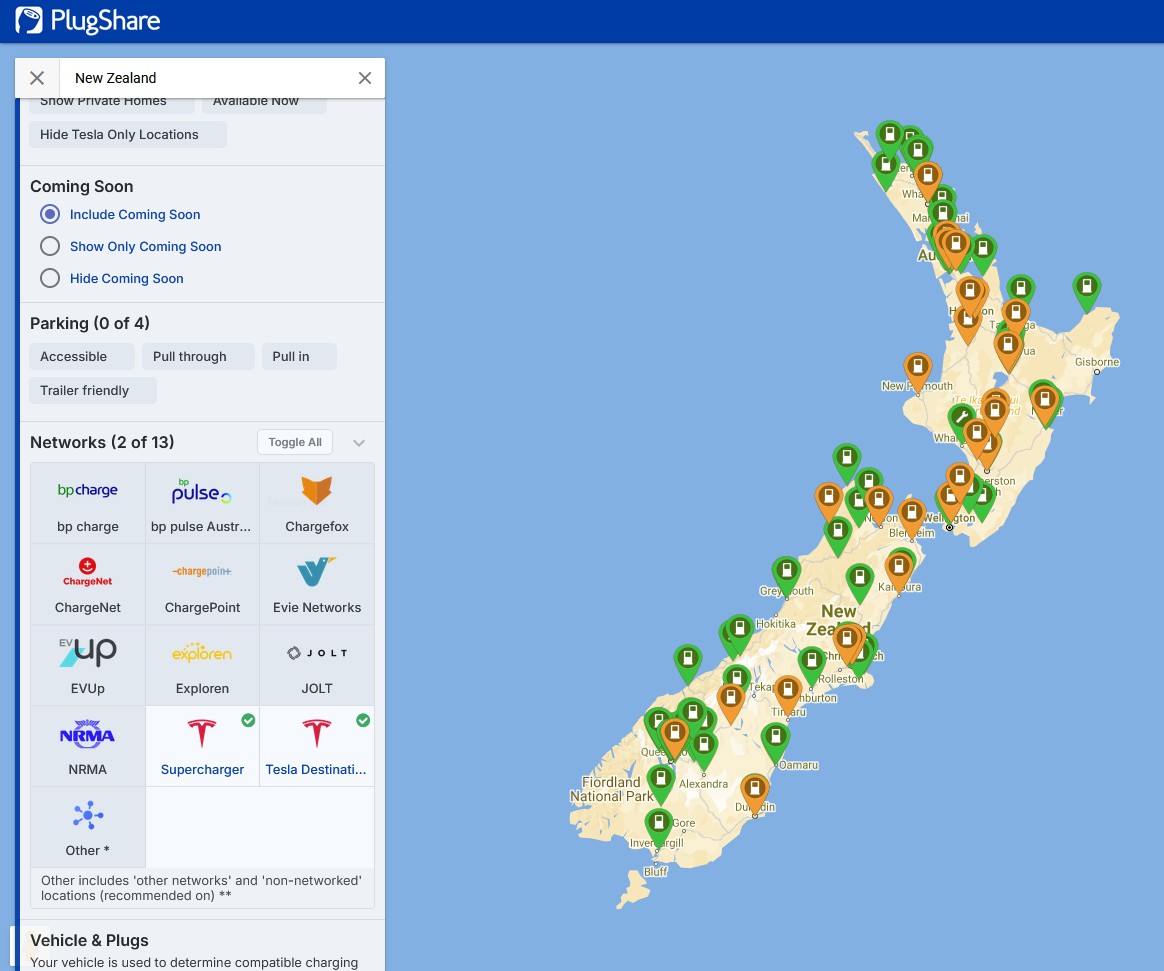1164x971 pixels.
Task: Click Toggle All networks button
Action: [295, 442]
